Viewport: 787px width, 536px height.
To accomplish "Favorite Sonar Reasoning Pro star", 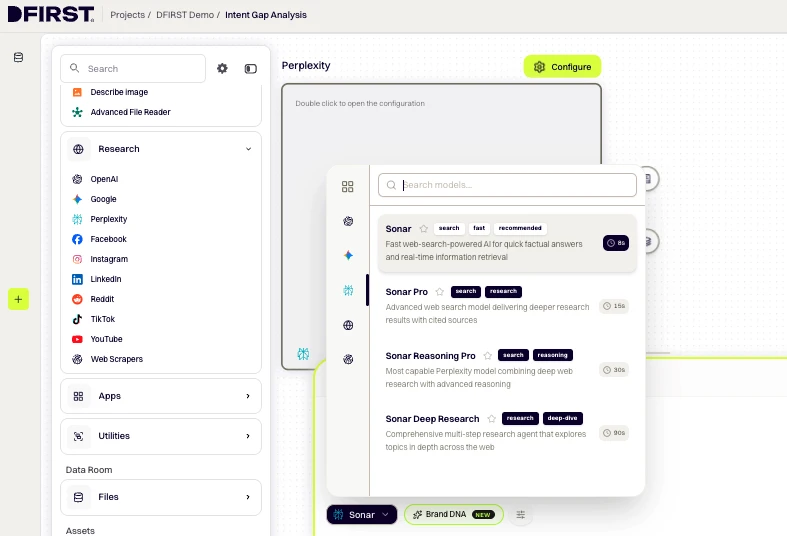I will click(x=487, y=356).
